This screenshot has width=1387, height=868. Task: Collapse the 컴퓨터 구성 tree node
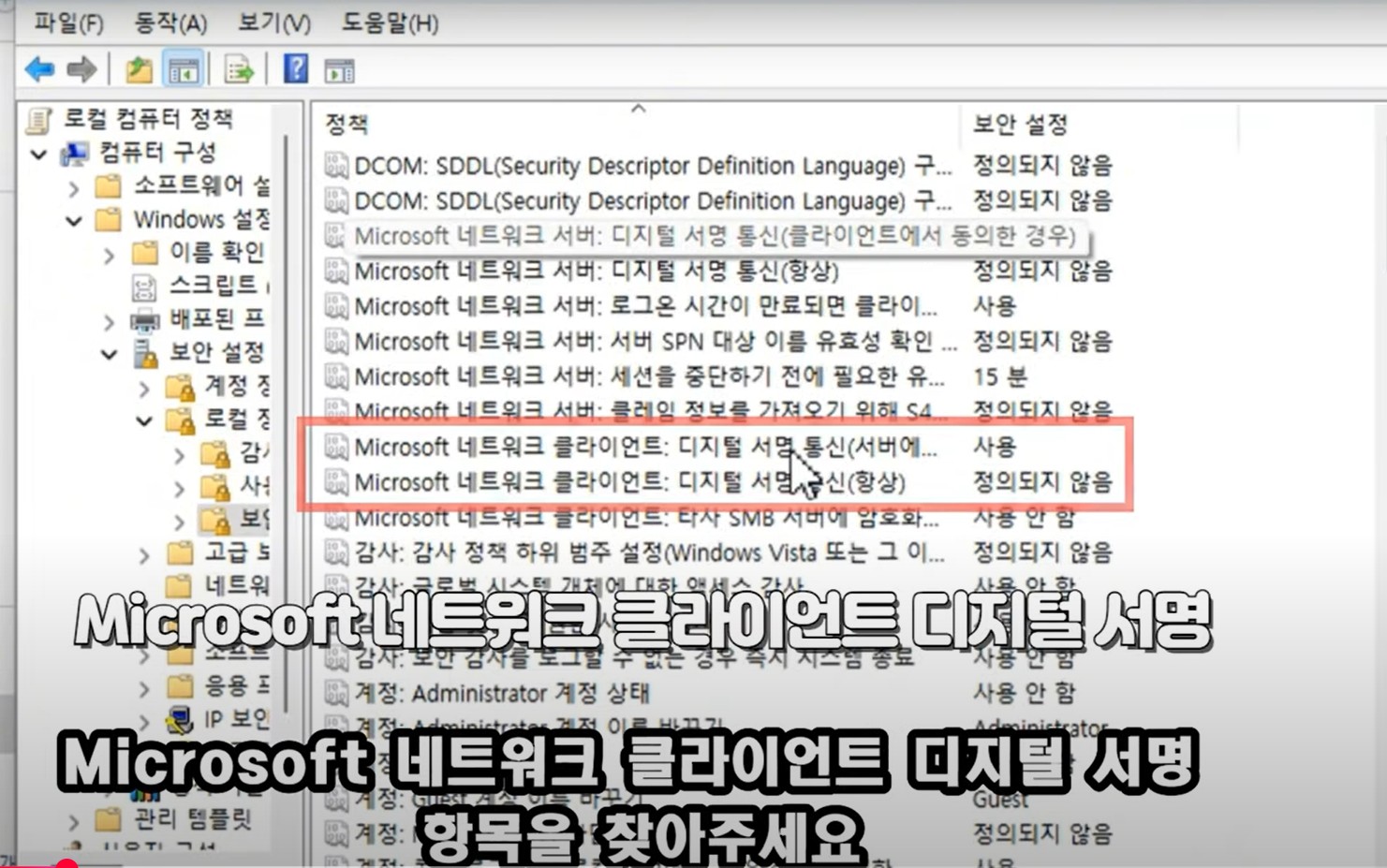click(x=38, y=154)
